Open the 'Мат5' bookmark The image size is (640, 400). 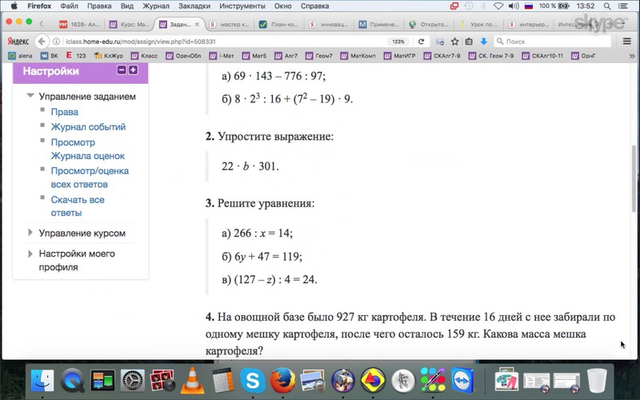click(x=254, y=56)
